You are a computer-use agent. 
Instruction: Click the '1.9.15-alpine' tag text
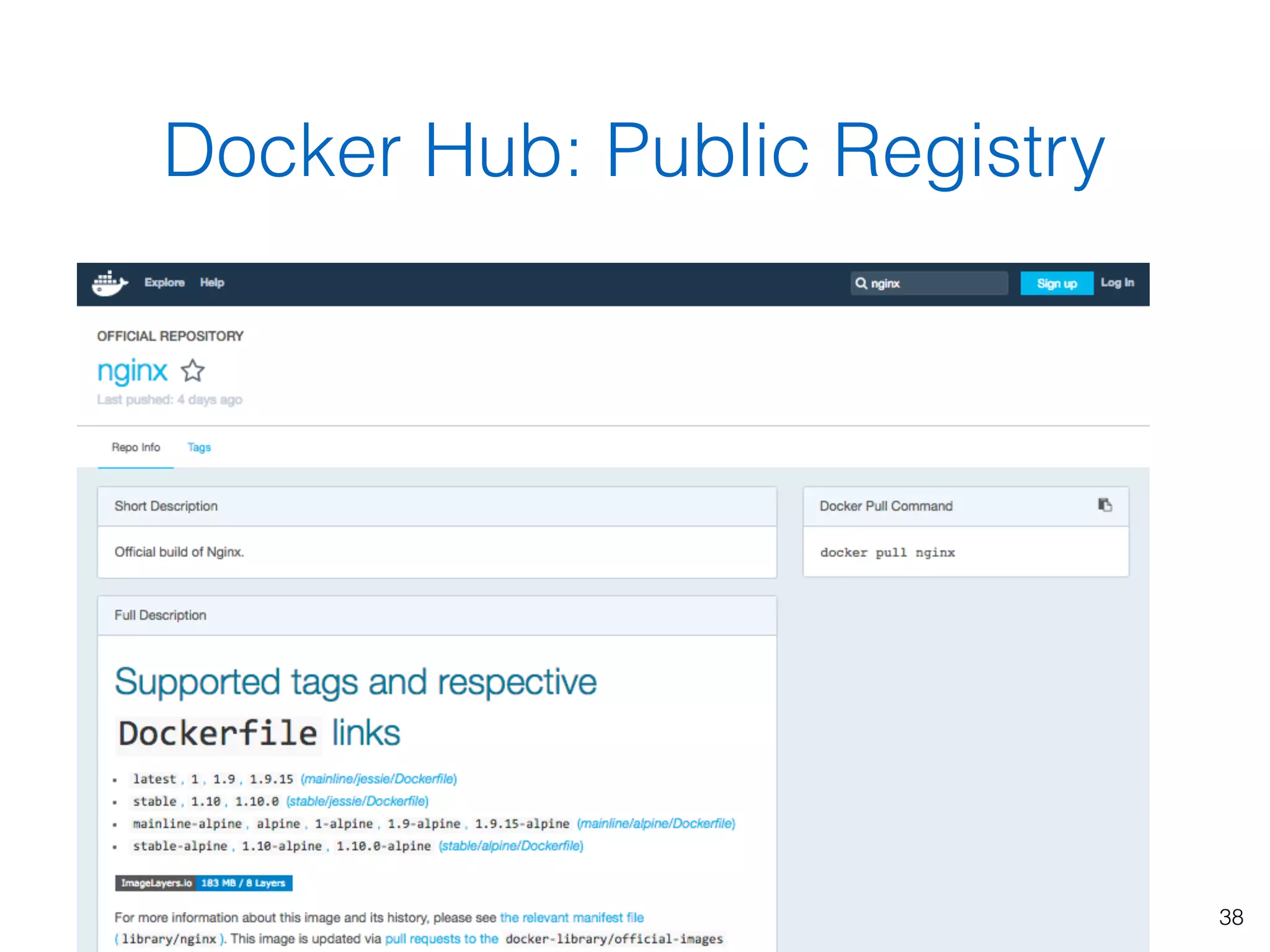point(522,824)
